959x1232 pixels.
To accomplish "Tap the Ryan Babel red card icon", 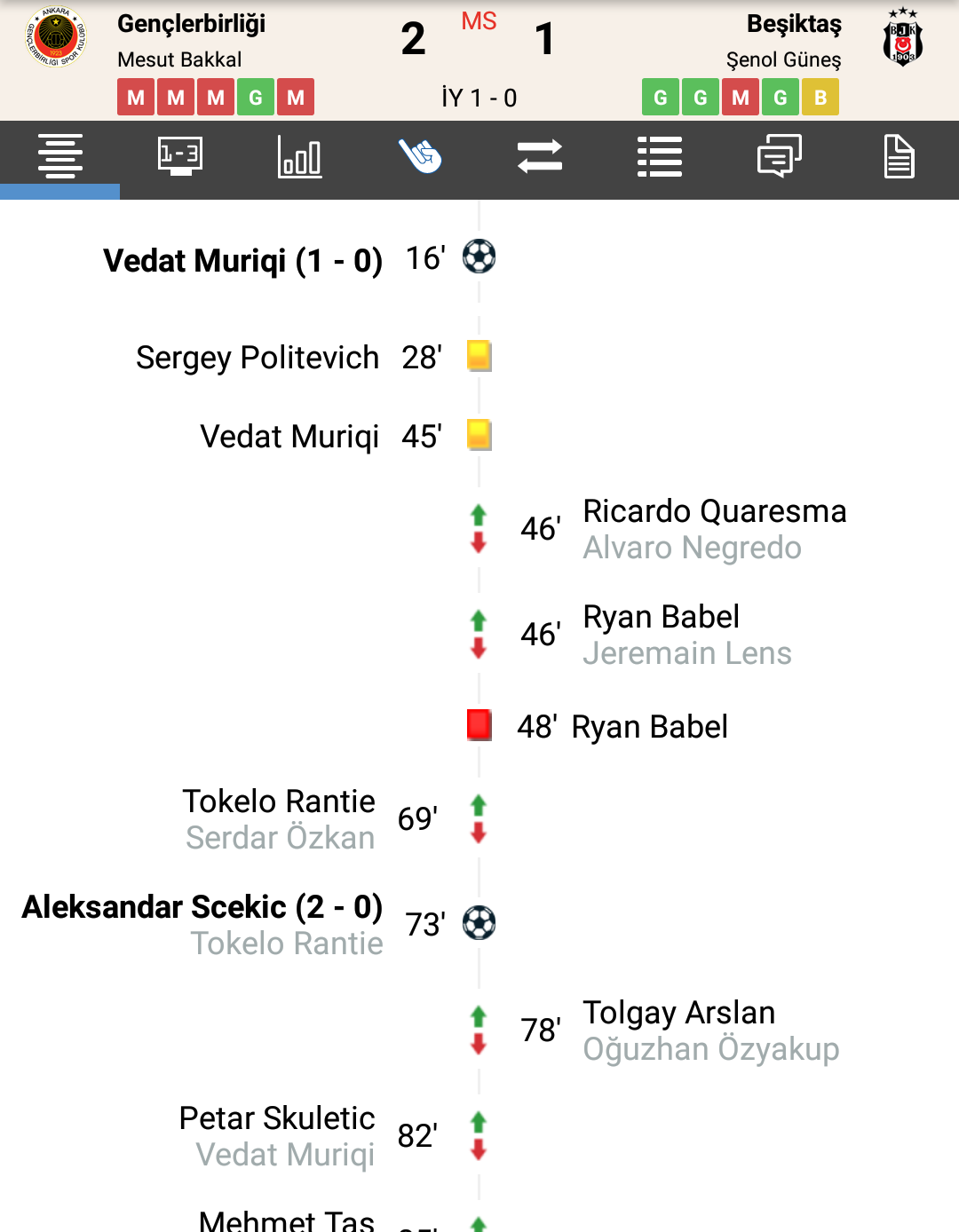I will tap(479, 725).
